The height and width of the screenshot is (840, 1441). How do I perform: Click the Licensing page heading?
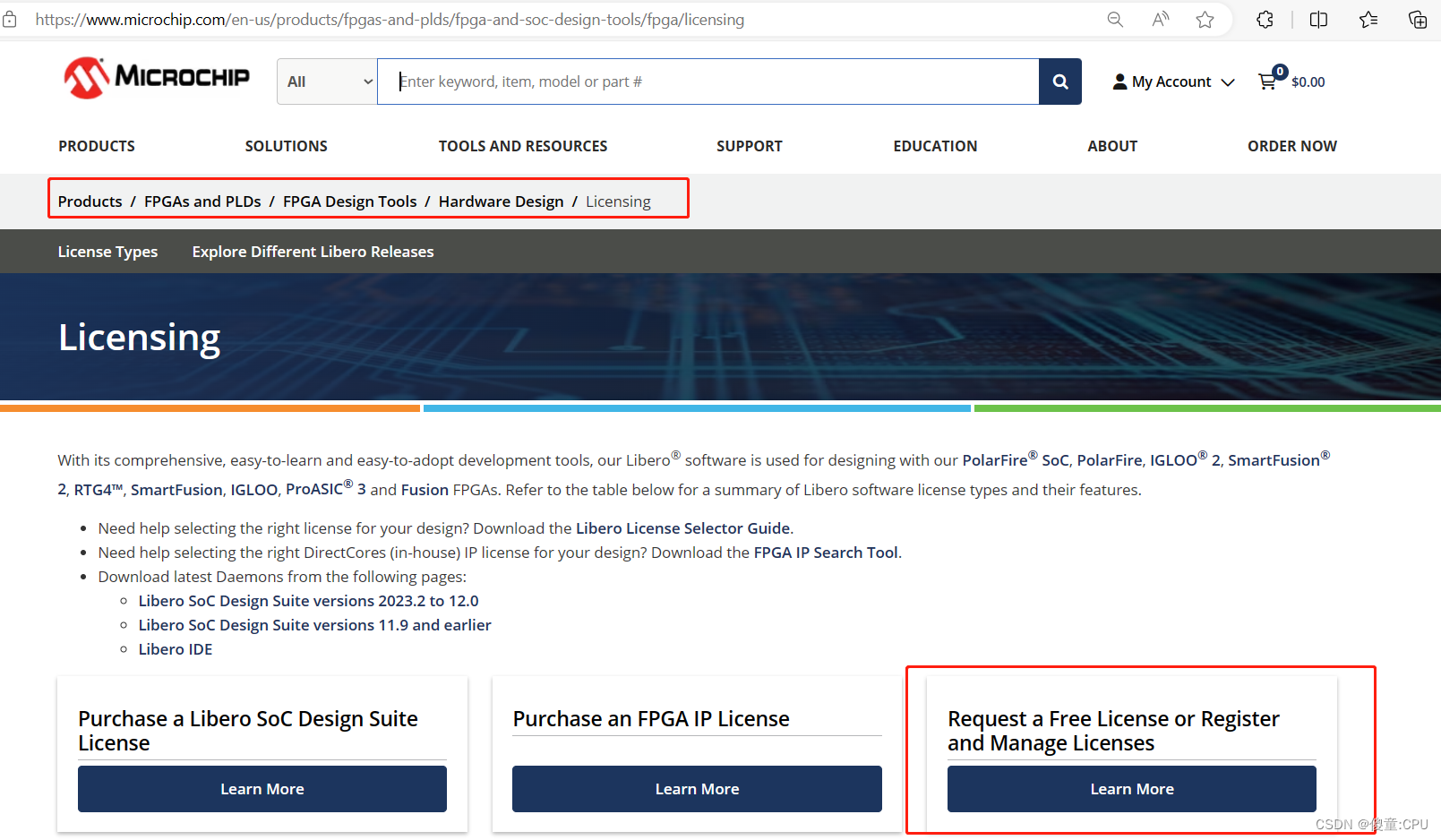[x=139, y=339]
